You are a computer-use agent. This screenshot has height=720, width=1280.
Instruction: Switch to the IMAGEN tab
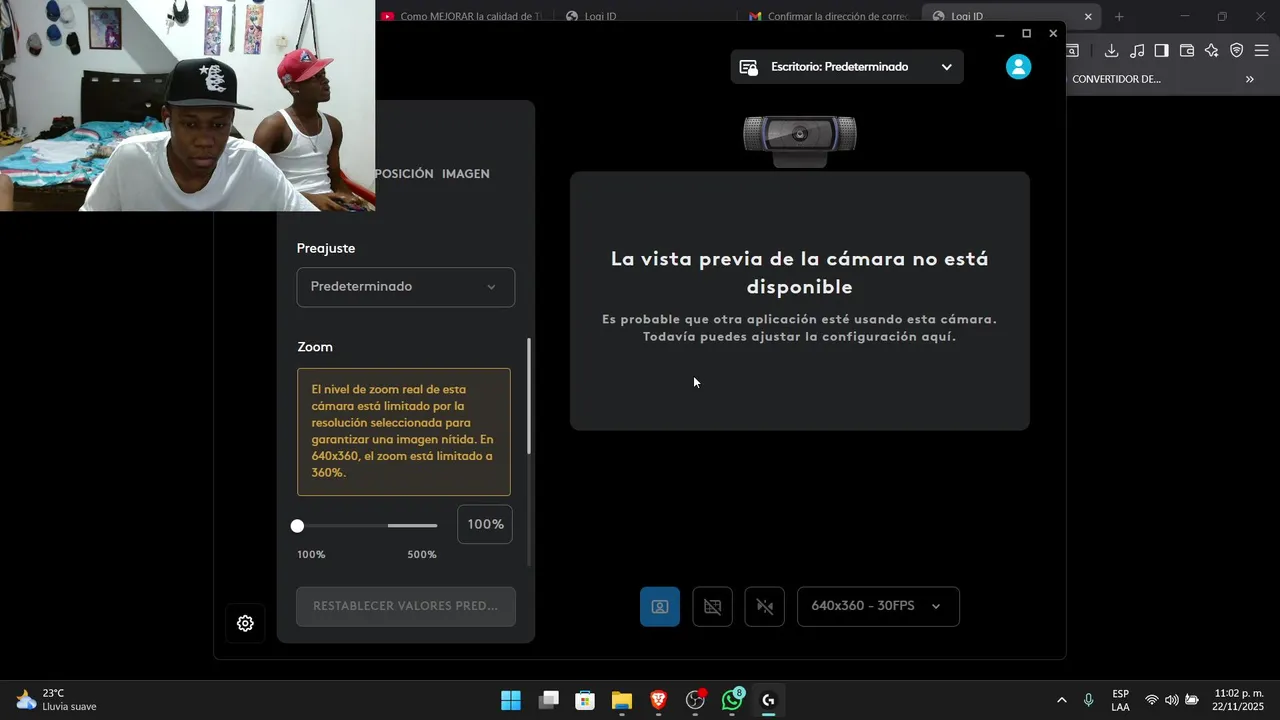pos(466,174)
